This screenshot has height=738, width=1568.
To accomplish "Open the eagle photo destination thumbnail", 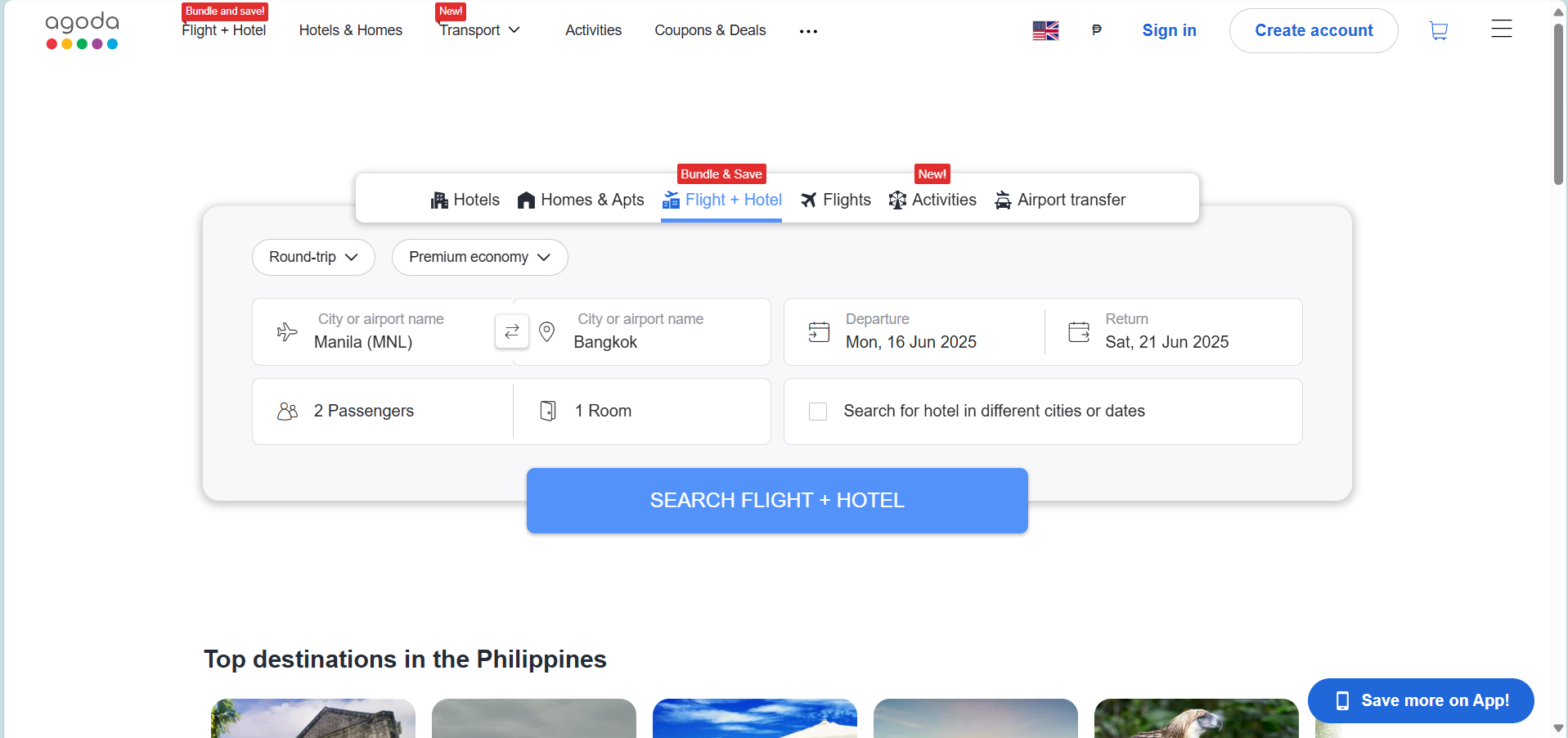I will (x=1197, y=718).
